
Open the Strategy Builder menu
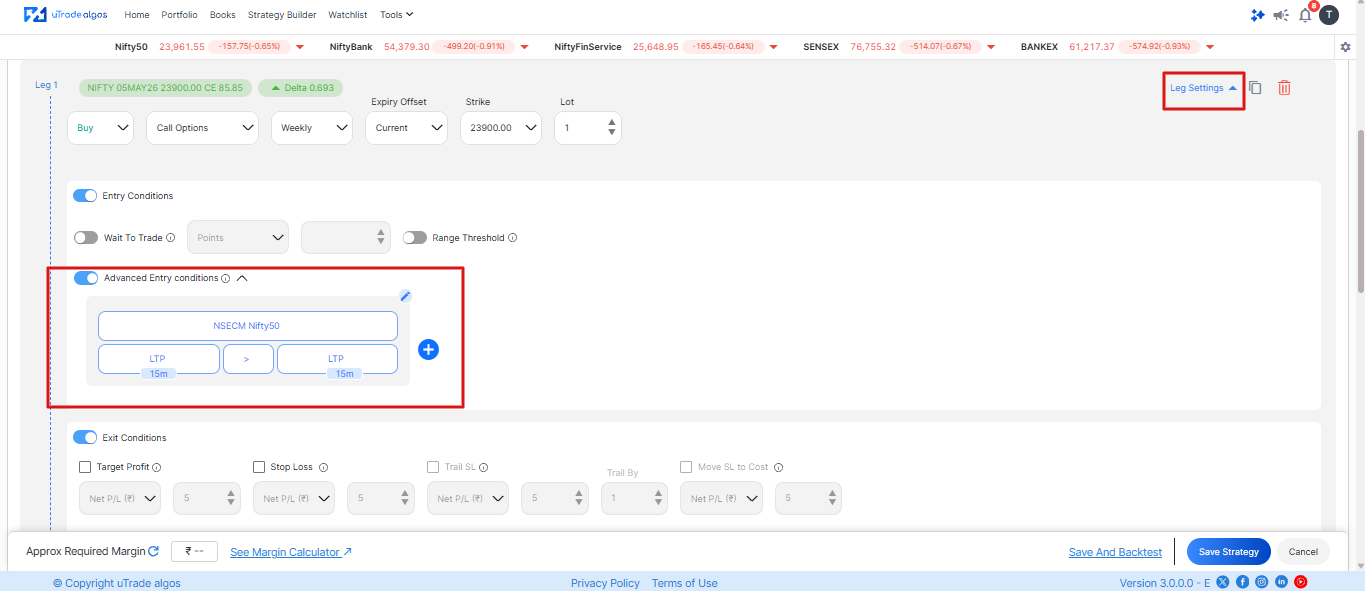[x=282, y=15]
